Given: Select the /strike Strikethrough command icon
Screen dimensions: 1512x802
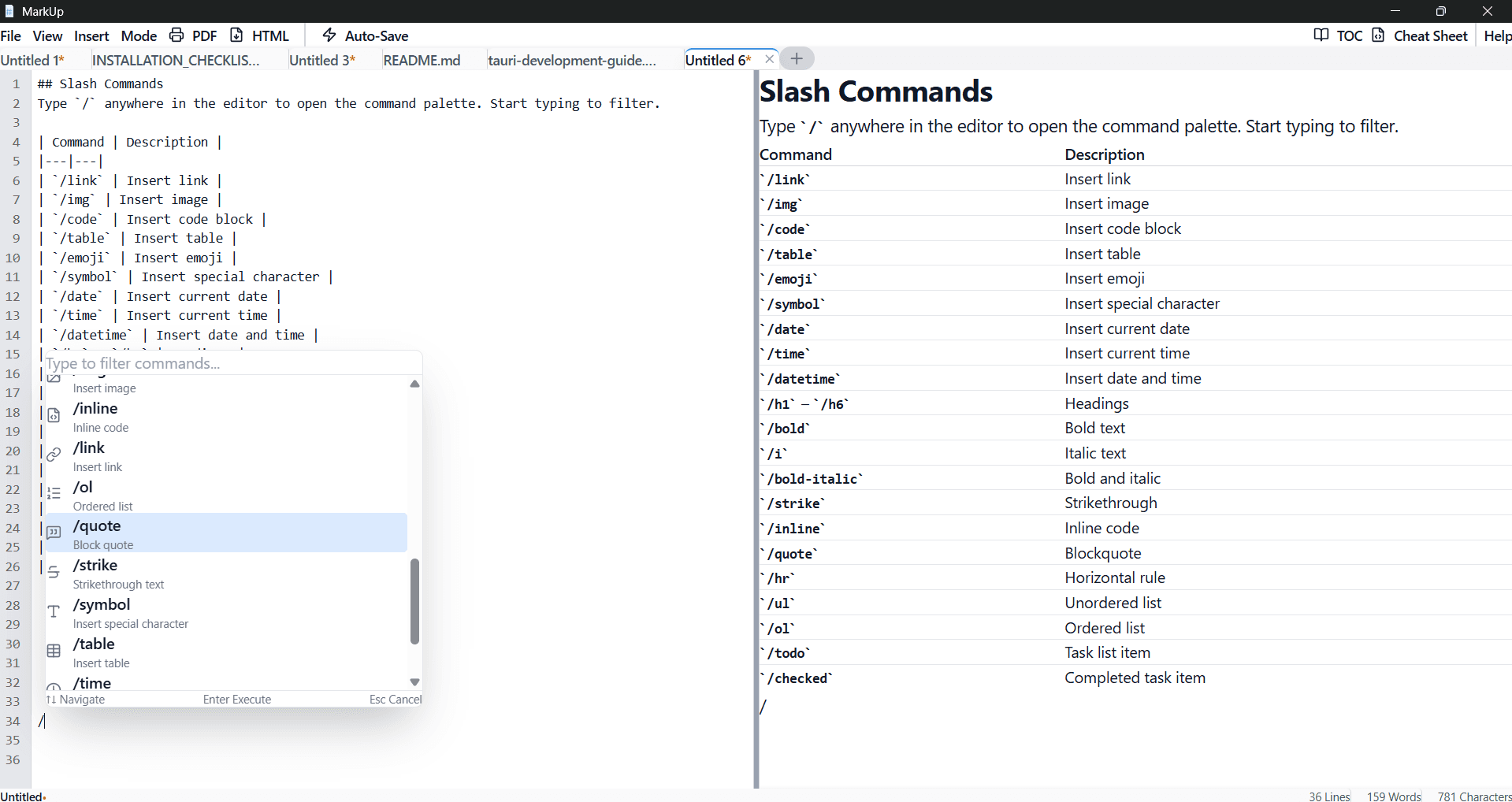Looking at the screenshot, I should [54, 572].
